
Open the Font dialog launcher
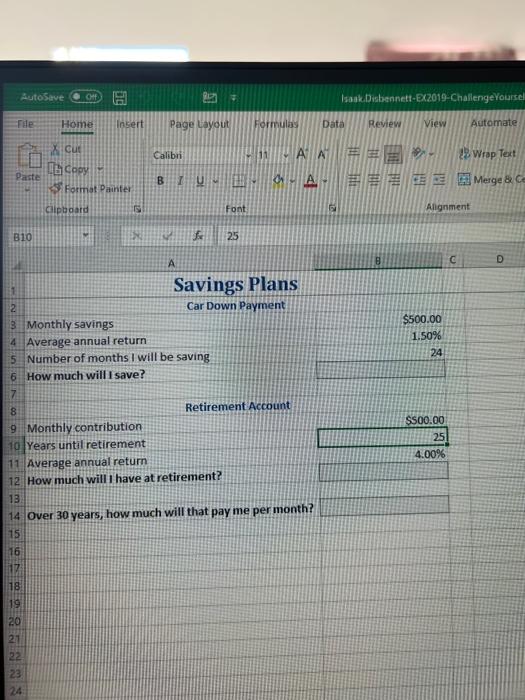pyautogui.click(x=332, y=208)
